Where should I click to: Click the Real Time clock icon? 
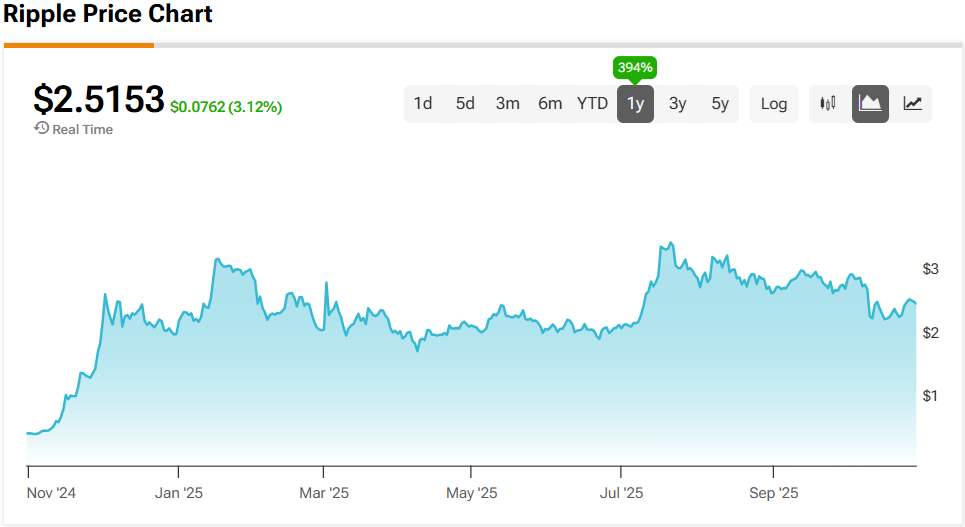(41, 128)
